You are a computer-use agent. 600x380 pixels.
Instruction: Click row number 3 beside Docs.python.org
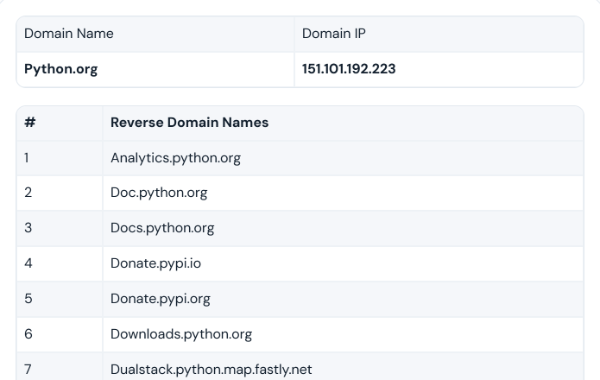[28, 228]
